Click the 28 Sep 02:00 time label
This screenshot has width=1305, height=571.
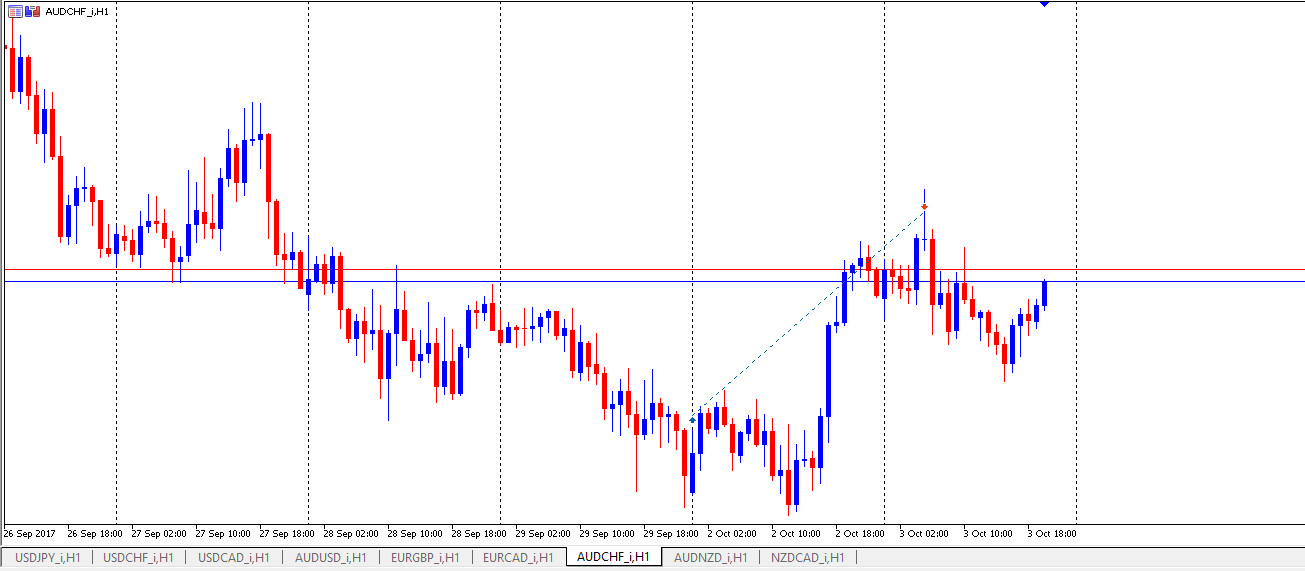(x=350, y=534)
